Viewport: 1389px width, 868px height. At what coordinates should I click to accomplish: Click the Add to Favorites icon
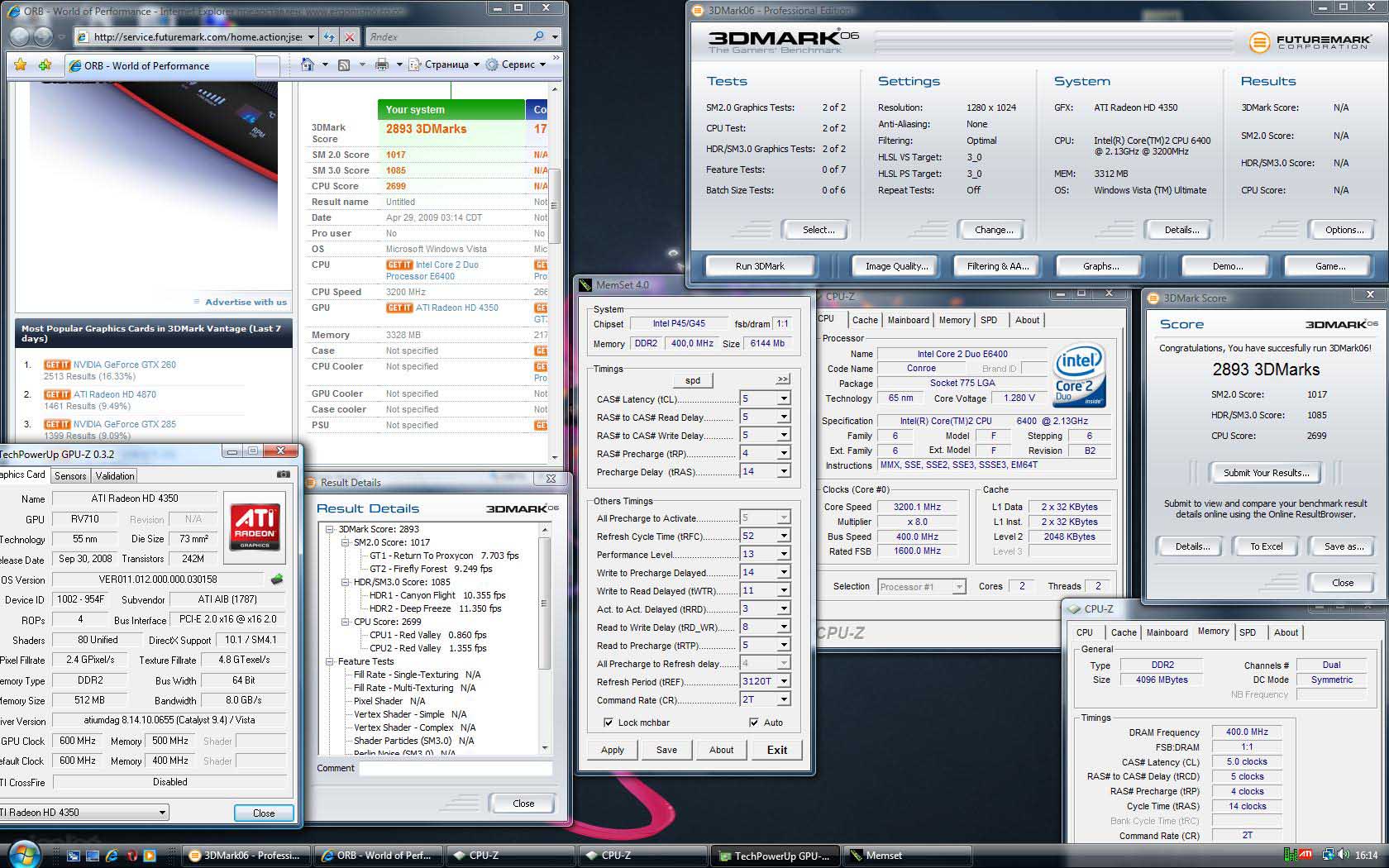45,64
